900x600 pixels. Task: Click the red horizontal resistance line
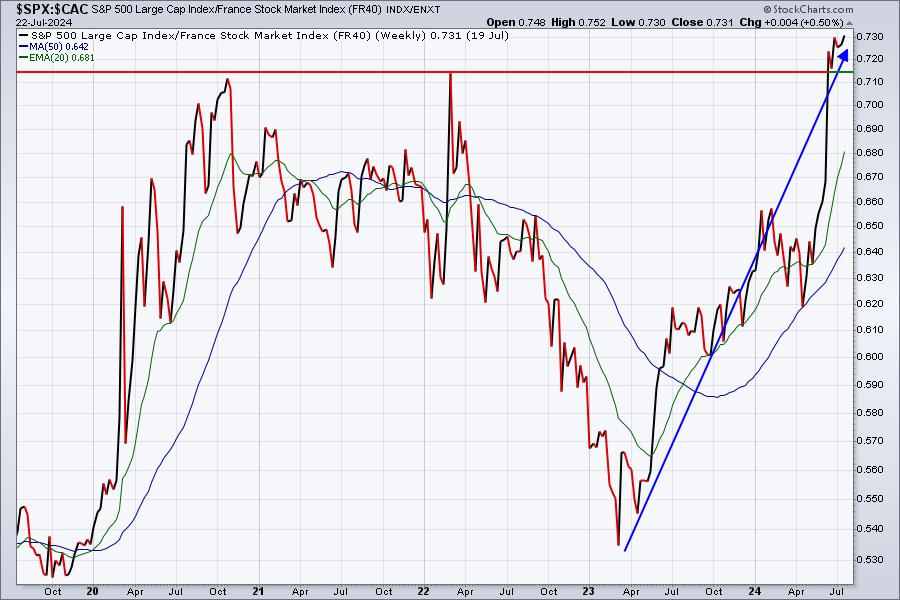point(435,72)
